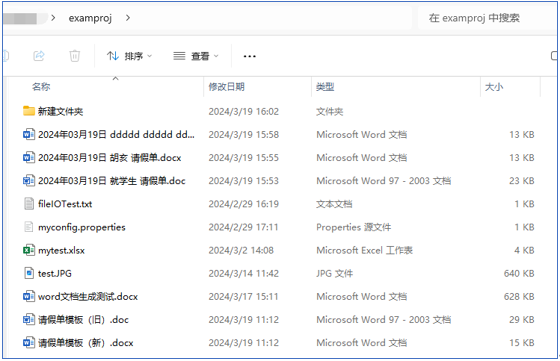This screenshot has height=361, width=560.
Task: Sort by 修改日期 column header
Action: coord(226,87)
